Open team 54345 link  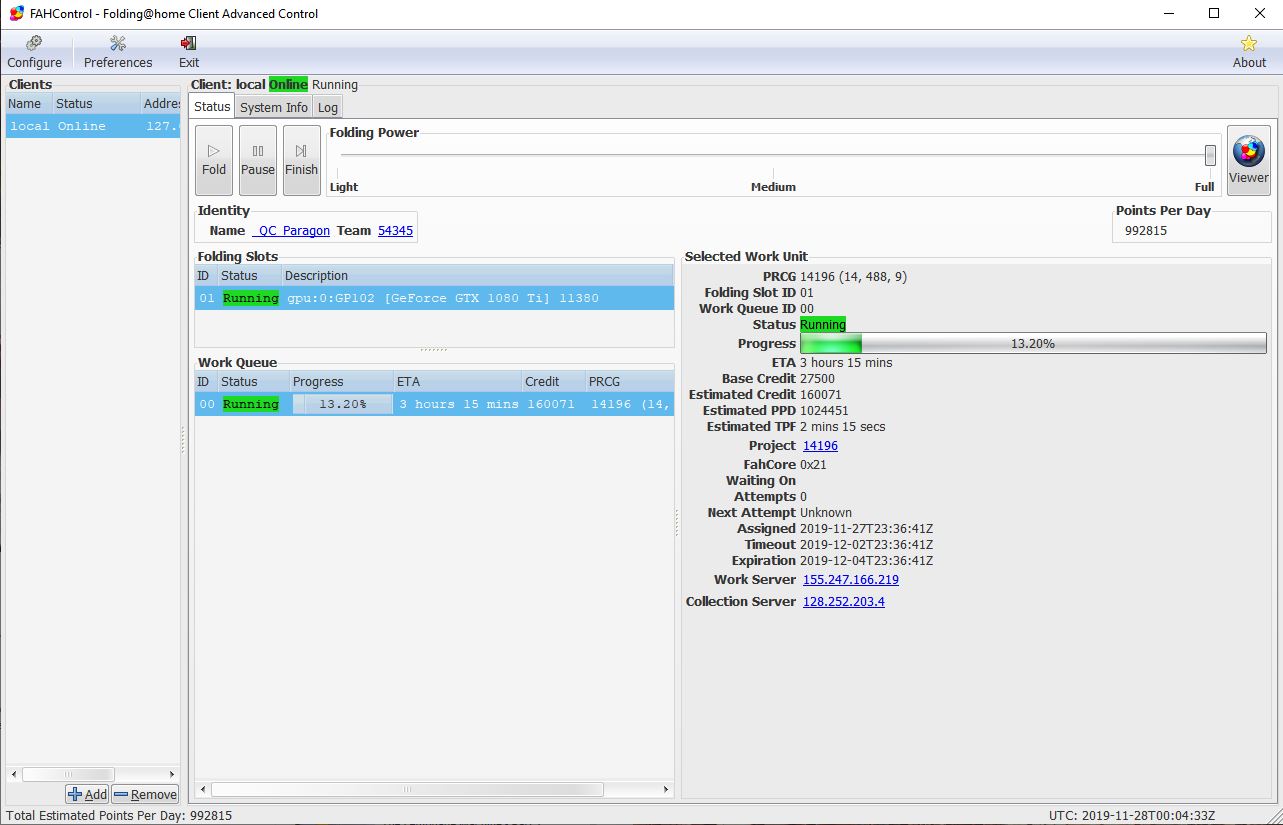pyautogui.click(x=395, y=231)
